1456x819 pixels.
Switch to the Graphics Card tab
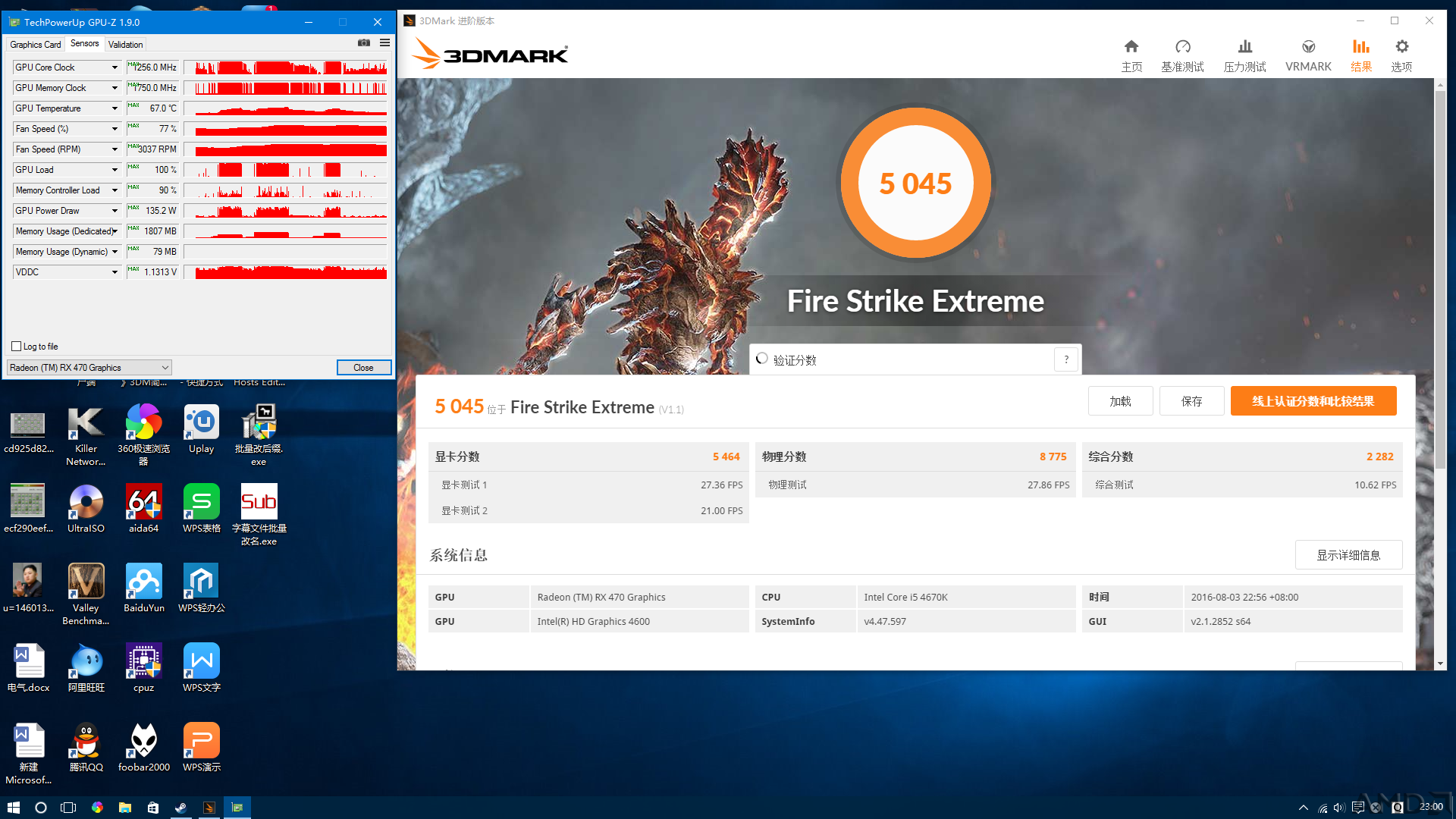click(x=35, y=45)
